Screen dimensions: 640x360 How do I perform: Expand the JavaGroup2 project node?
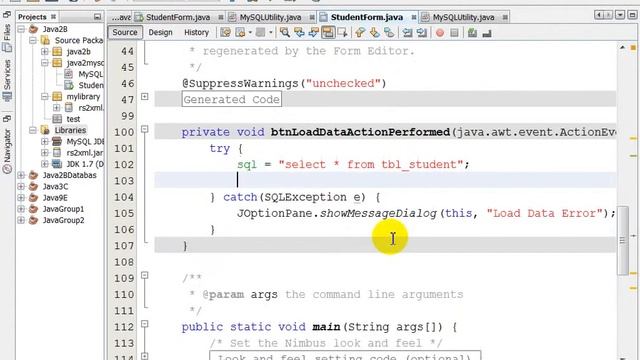tap(21, 220)
